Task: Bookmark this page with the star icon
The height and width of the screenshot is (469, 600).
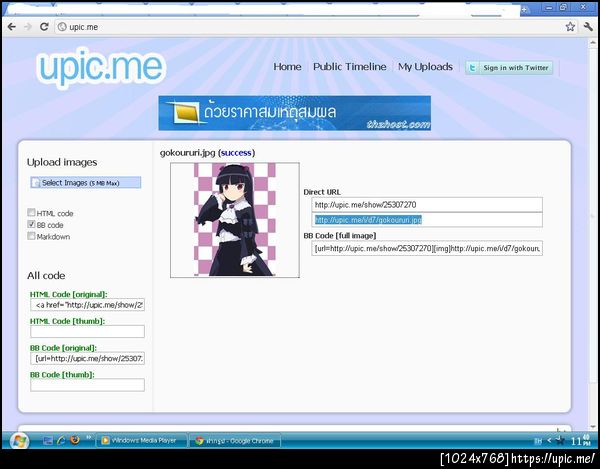Action: (x=570, y=26)
